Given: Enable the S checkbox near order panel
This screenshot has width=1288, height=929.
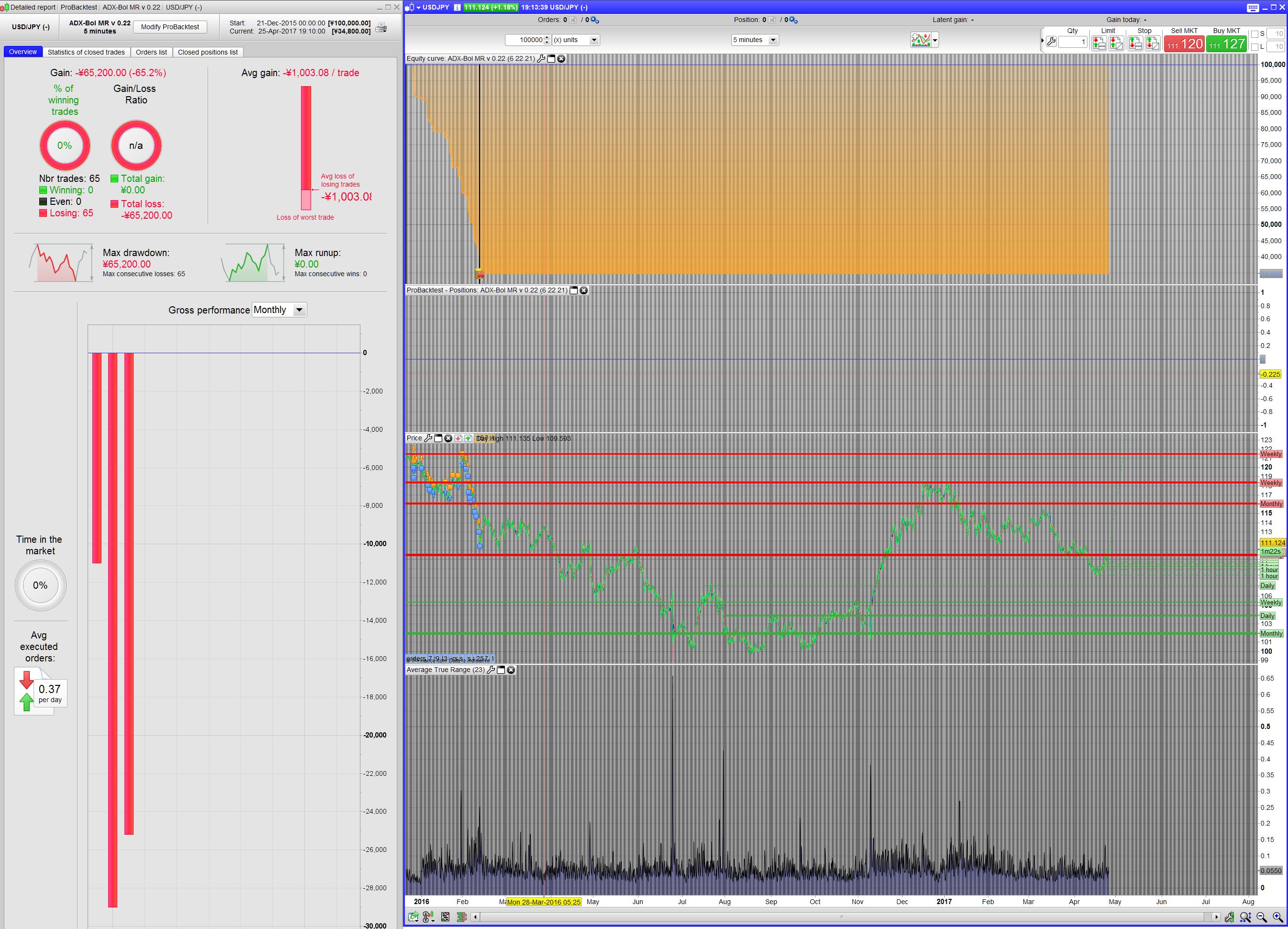Looking at the screenshot, I should click(1255, 34).
